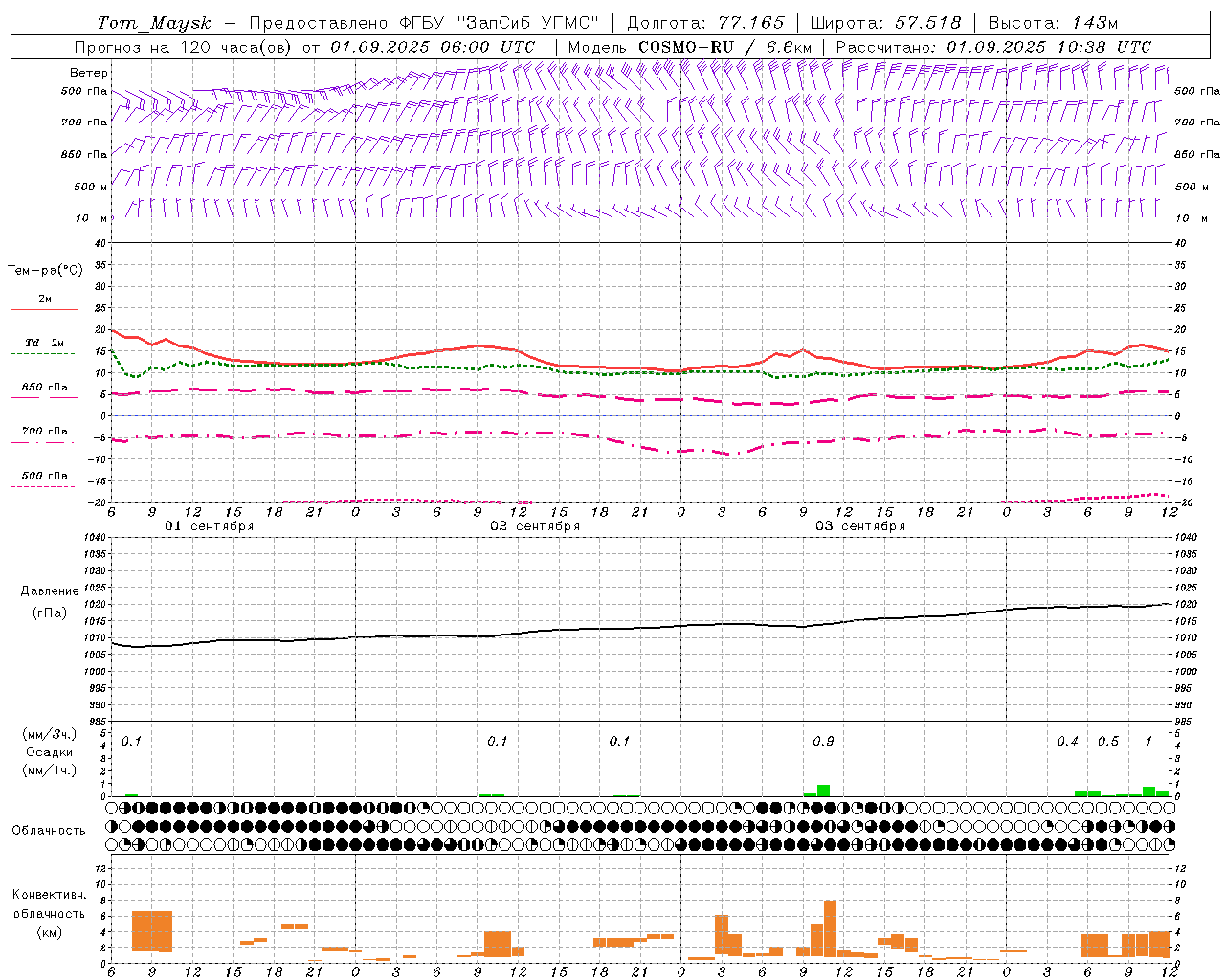
Task: Click the 0.4 precipitation amount label
Action: (1068, 742)
